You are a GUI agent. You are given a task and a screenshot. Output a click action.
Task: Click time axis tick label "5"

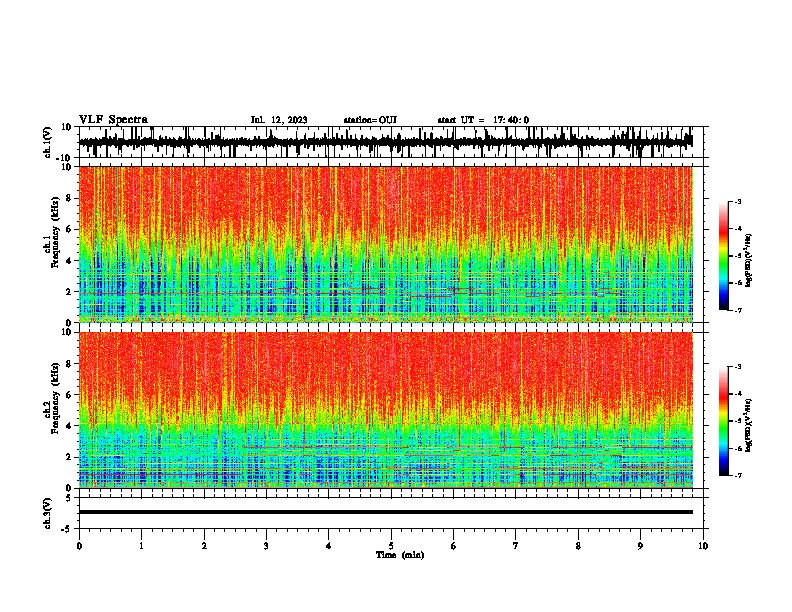pos(391,546)
